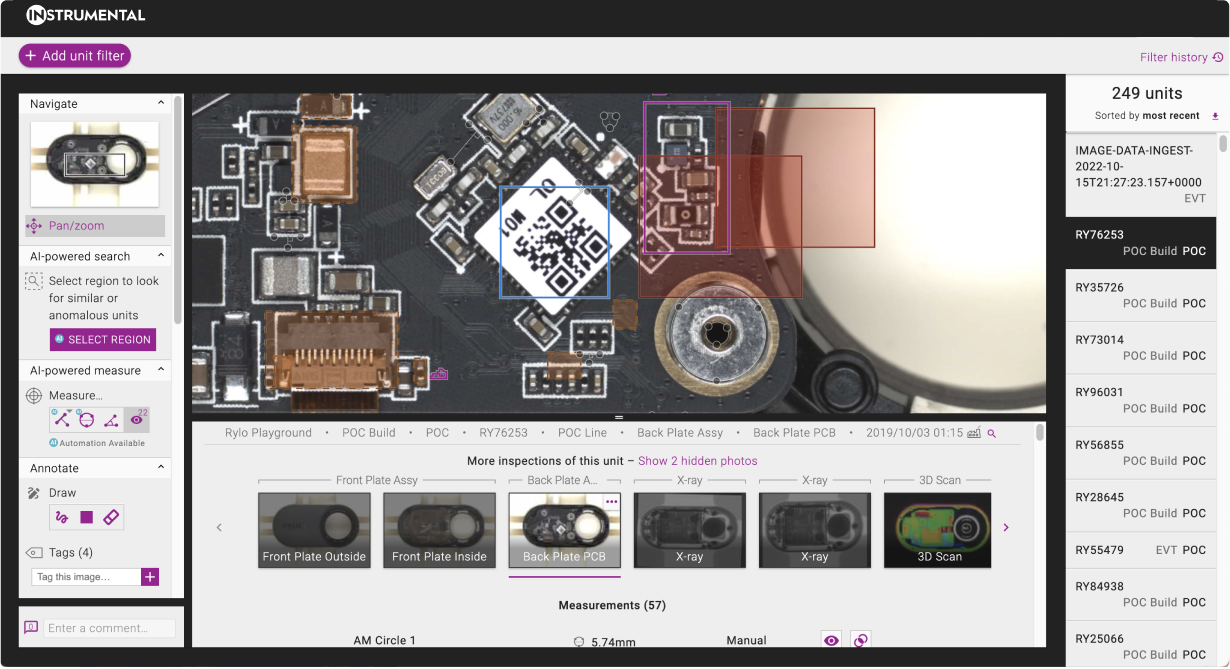
Task: Click Add unit filter button
Action: pos(75,56)
